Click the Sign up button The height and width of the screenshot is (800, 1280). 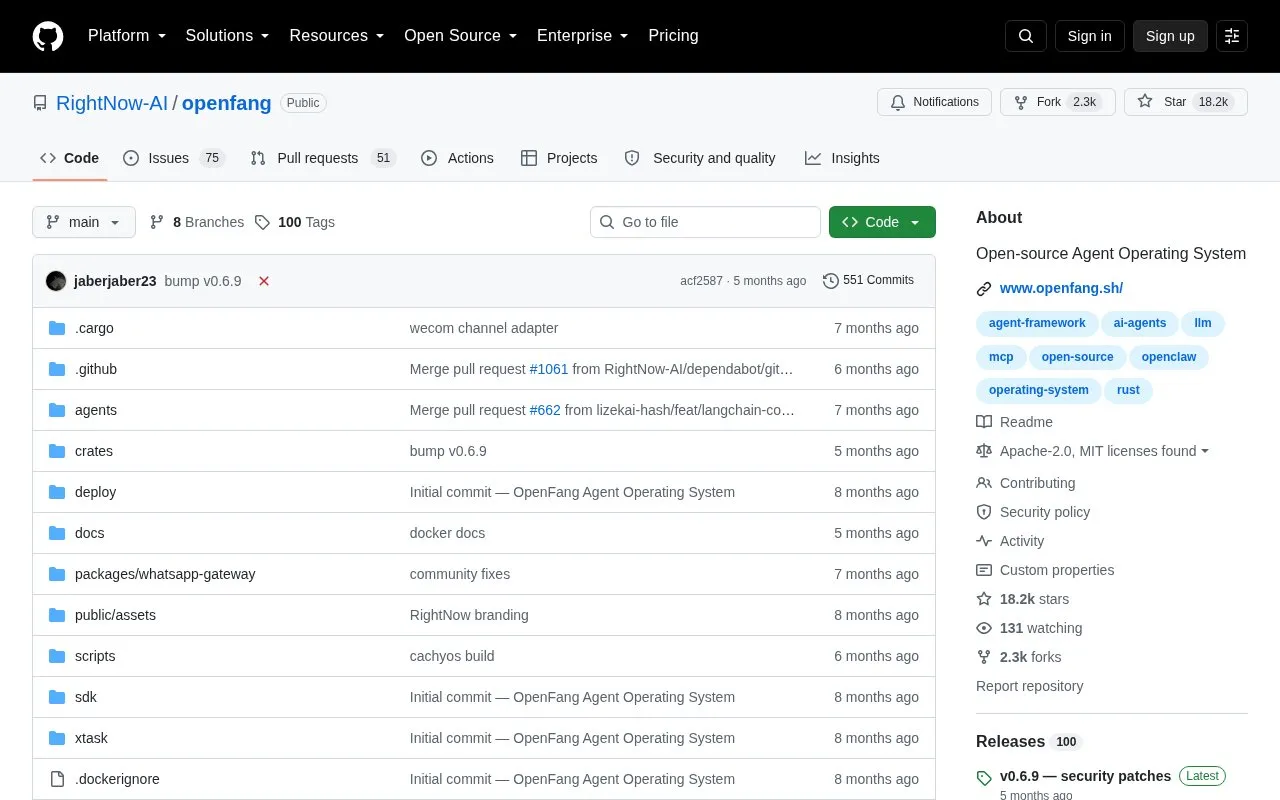click(1170, 36)
